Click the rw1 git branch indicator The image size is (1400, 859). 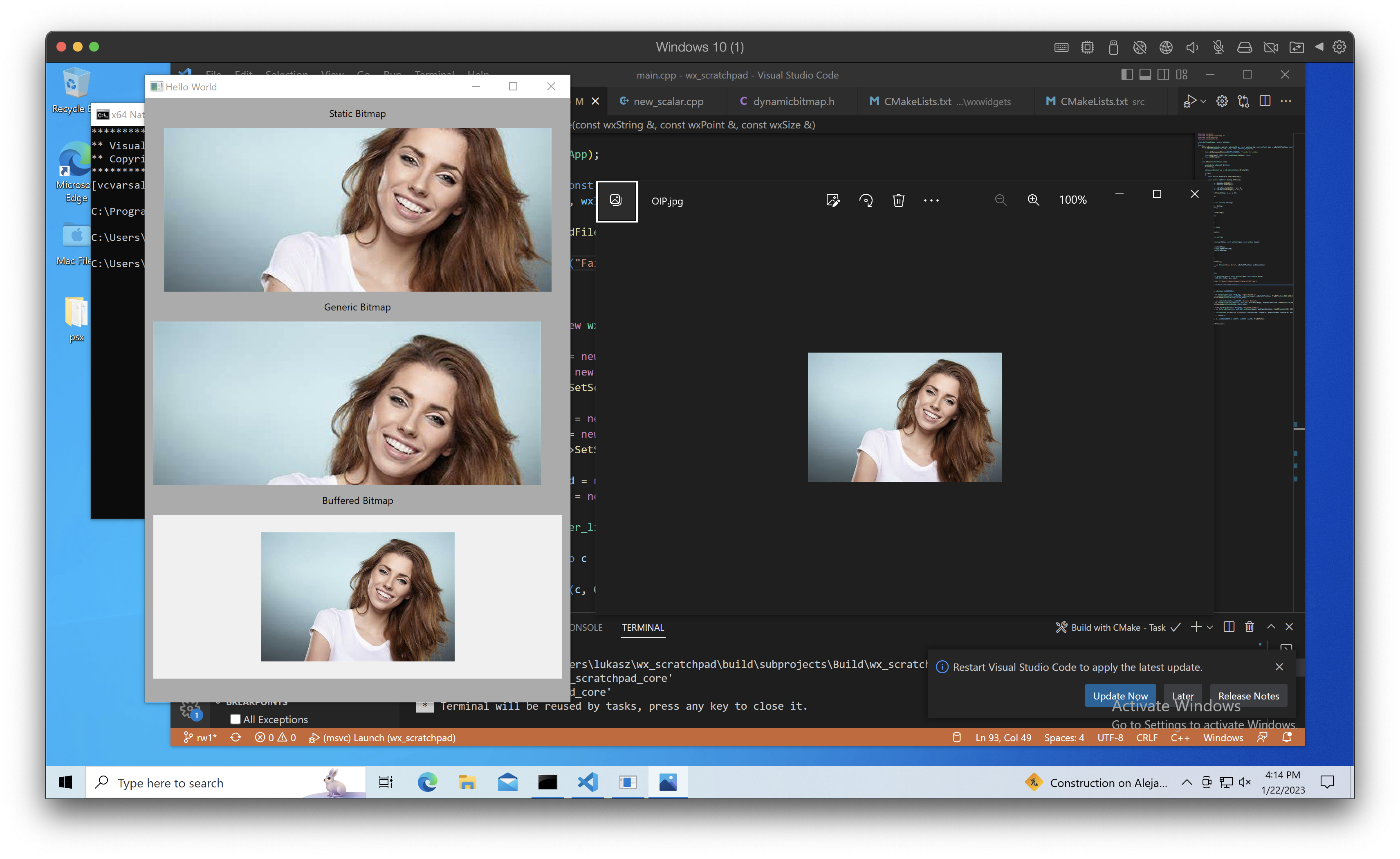click(x=200, y=738)
